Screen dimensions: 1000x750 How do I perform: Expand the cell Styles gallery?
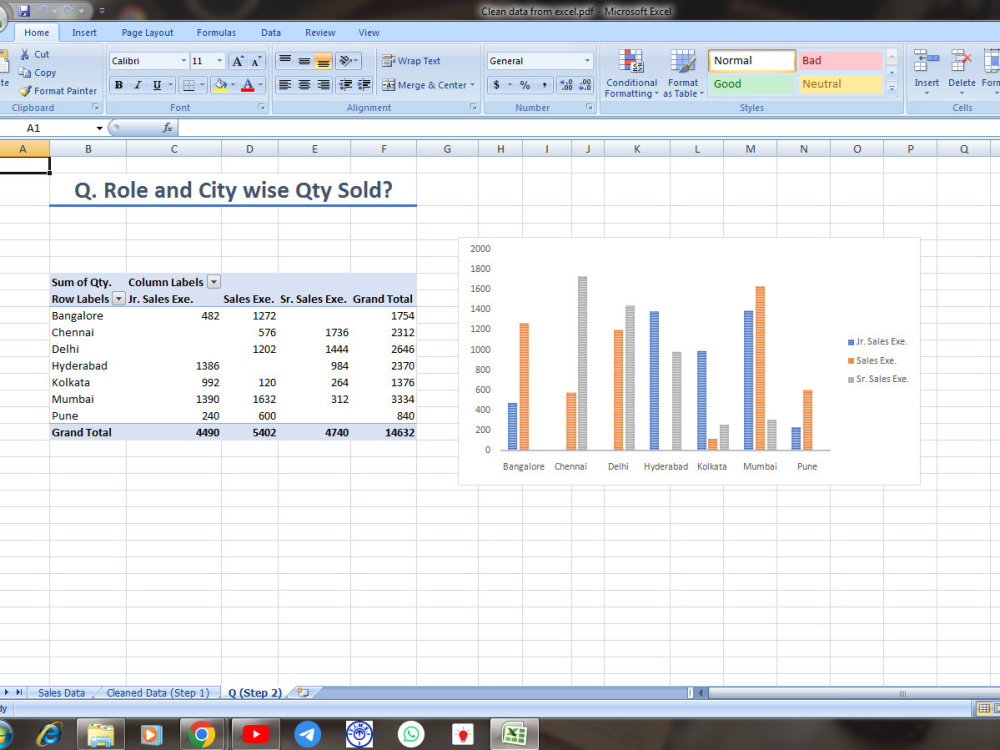892,88
